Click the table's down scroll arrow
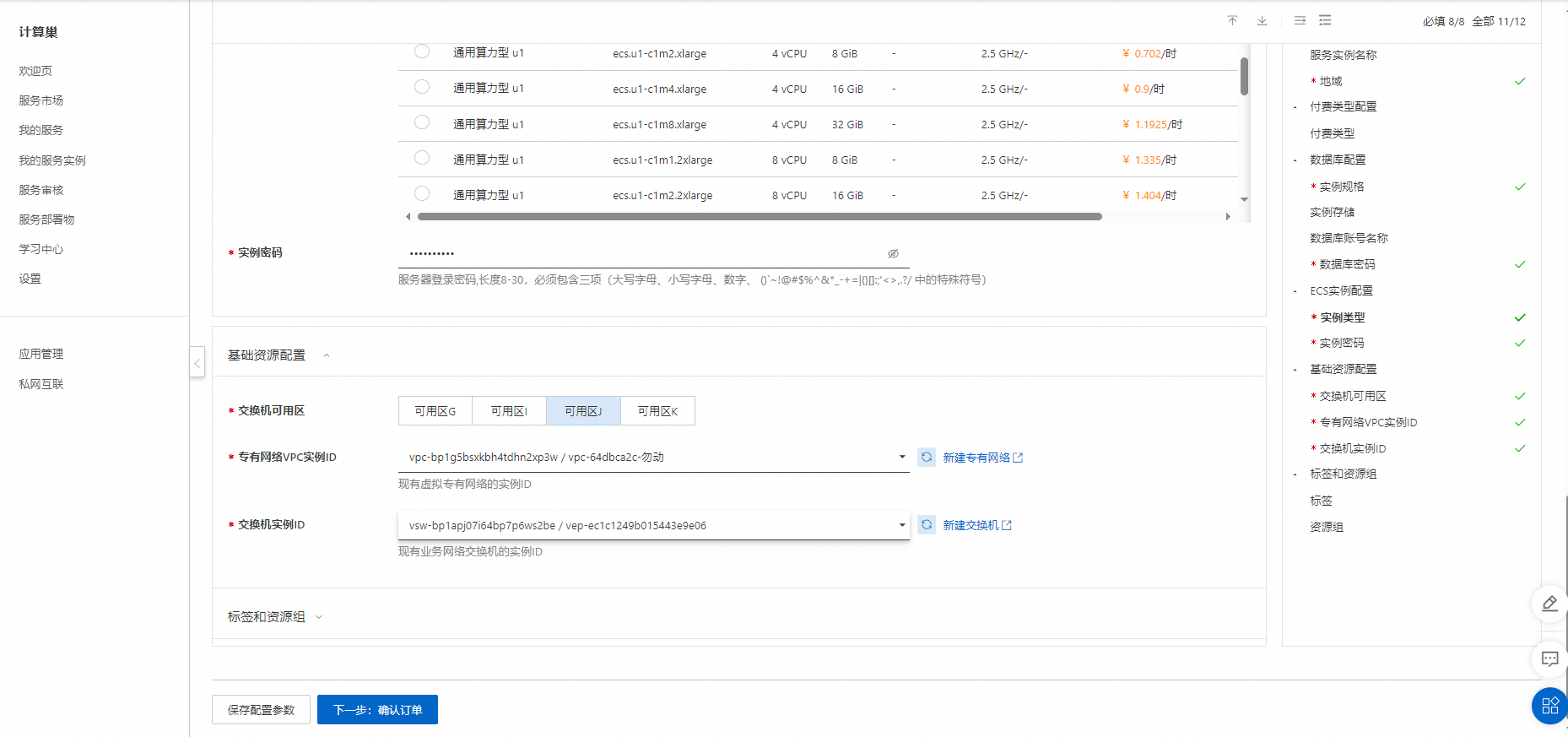The height and width of the screenshot is (737, 1568). pyautogui.click(x=1244, y=199)
